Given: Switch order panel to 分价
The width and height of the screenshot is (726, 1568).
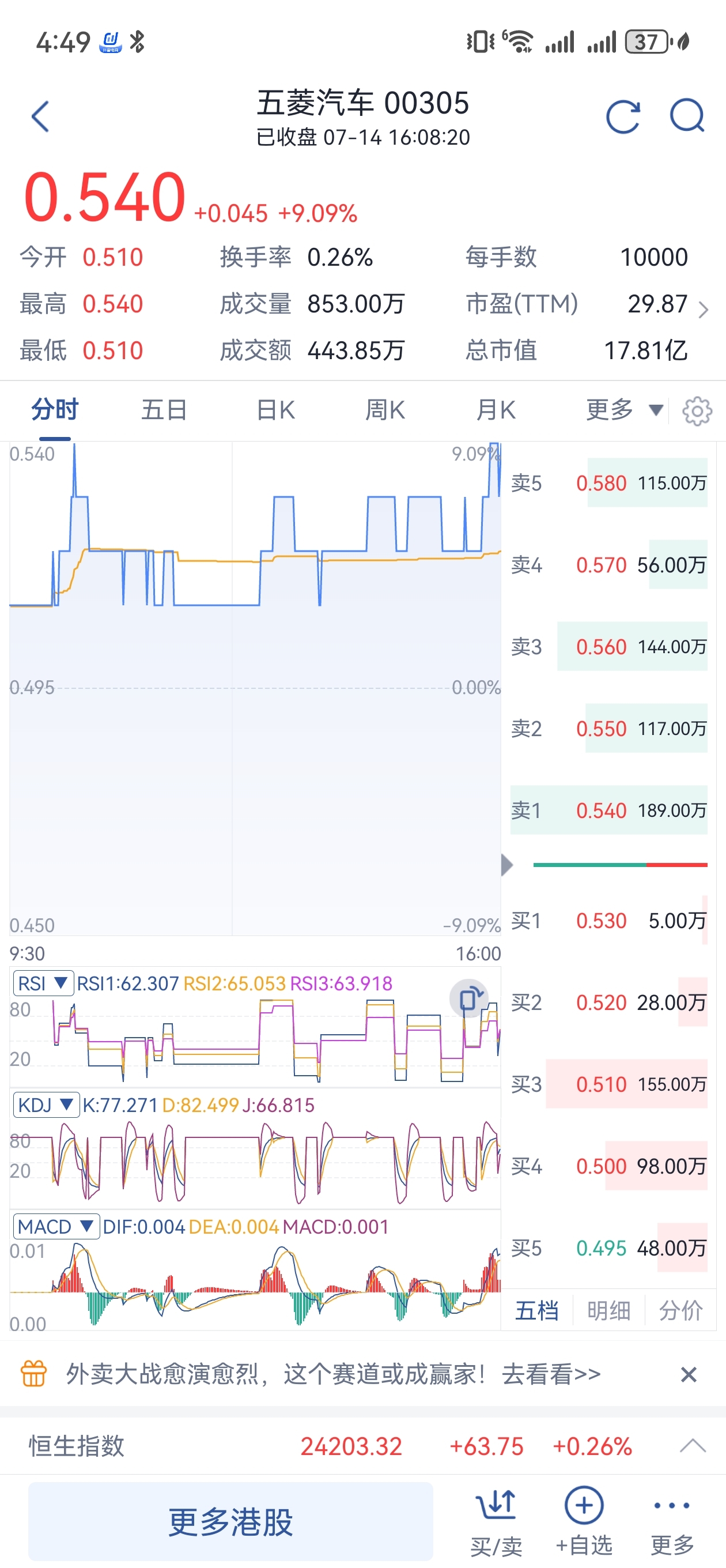Looking at the screenshot, I should 681,1310.
